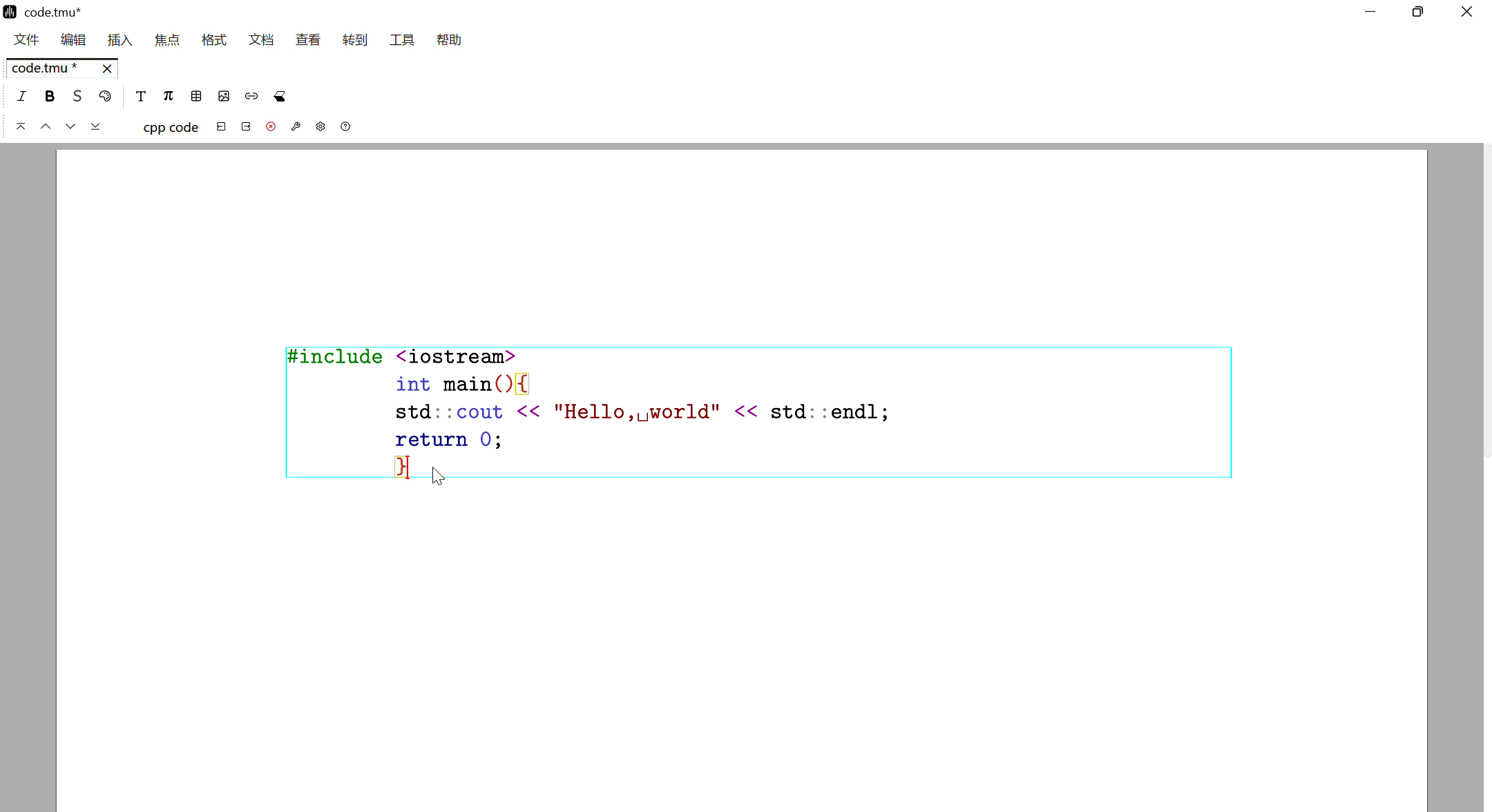The height and width of the screenshot is (812, 1492).
Task: Click the question mark help icon
Action: coord(345,126)
